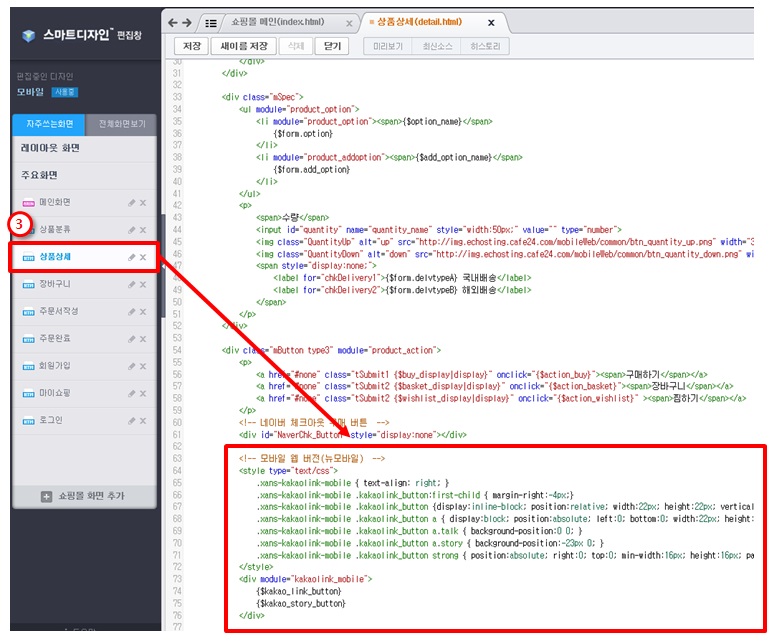Image resolution: width=776 pixels, height=642 pixels.
Task: Click the 저장 save button
Action: [x=192, y=46]
